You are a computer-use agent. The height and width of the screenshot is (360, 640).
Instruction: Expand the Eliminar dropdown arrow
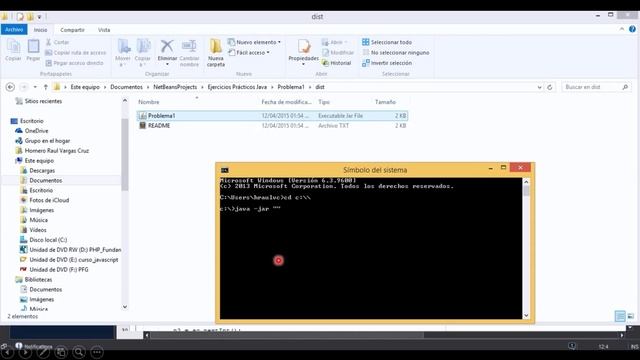coord(167,64)
